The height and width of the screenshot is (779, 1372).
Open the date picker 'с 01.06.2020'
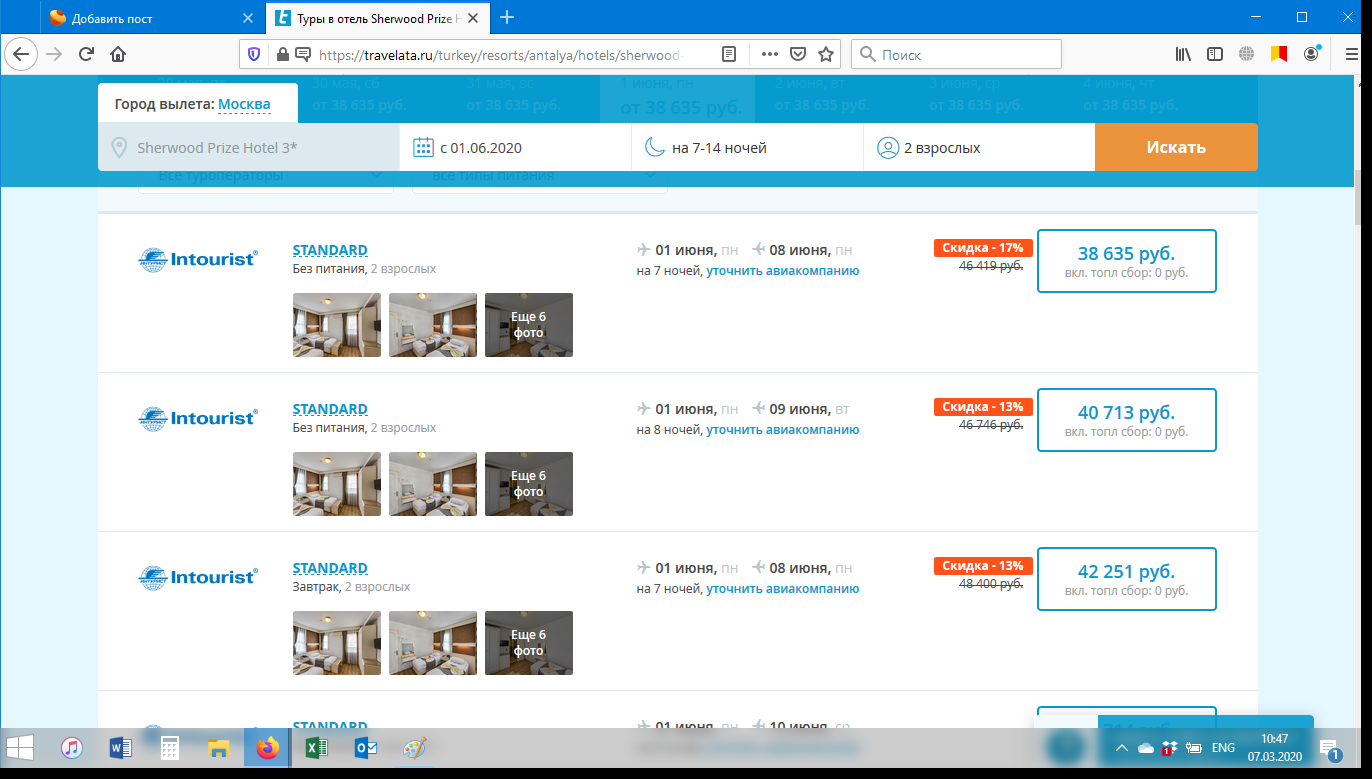[x=516, y=148]
